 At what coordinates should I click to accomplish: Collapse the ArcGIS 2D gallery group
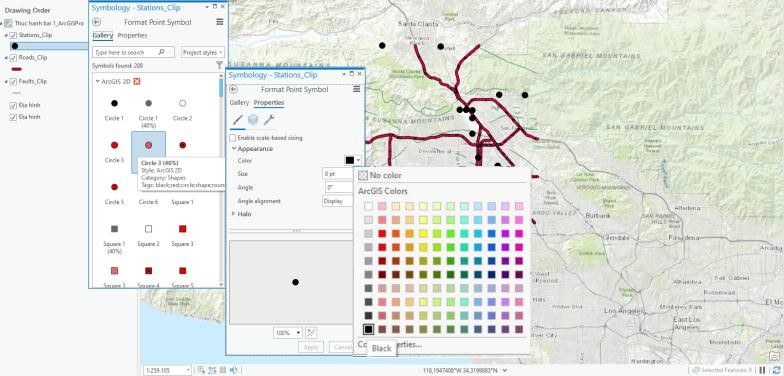98,81
